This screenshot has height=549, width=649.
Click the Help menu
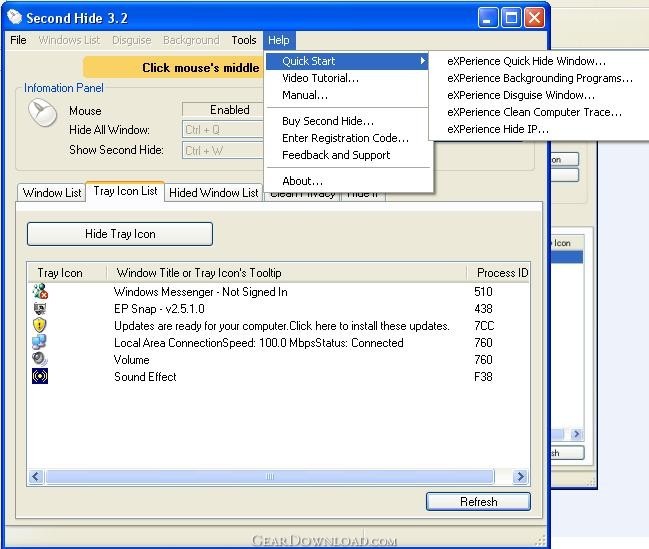[x=279, y=40]
